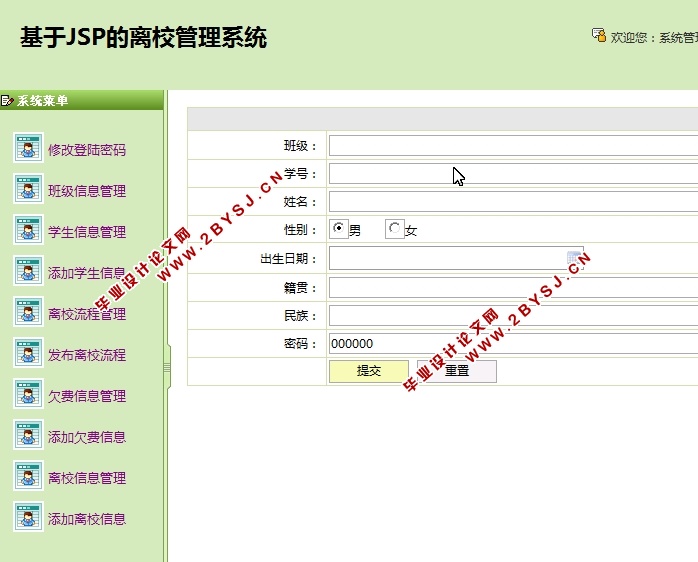Click the 提交 submit button
Screen dimensions: 698x562
[x=369, y=371]
